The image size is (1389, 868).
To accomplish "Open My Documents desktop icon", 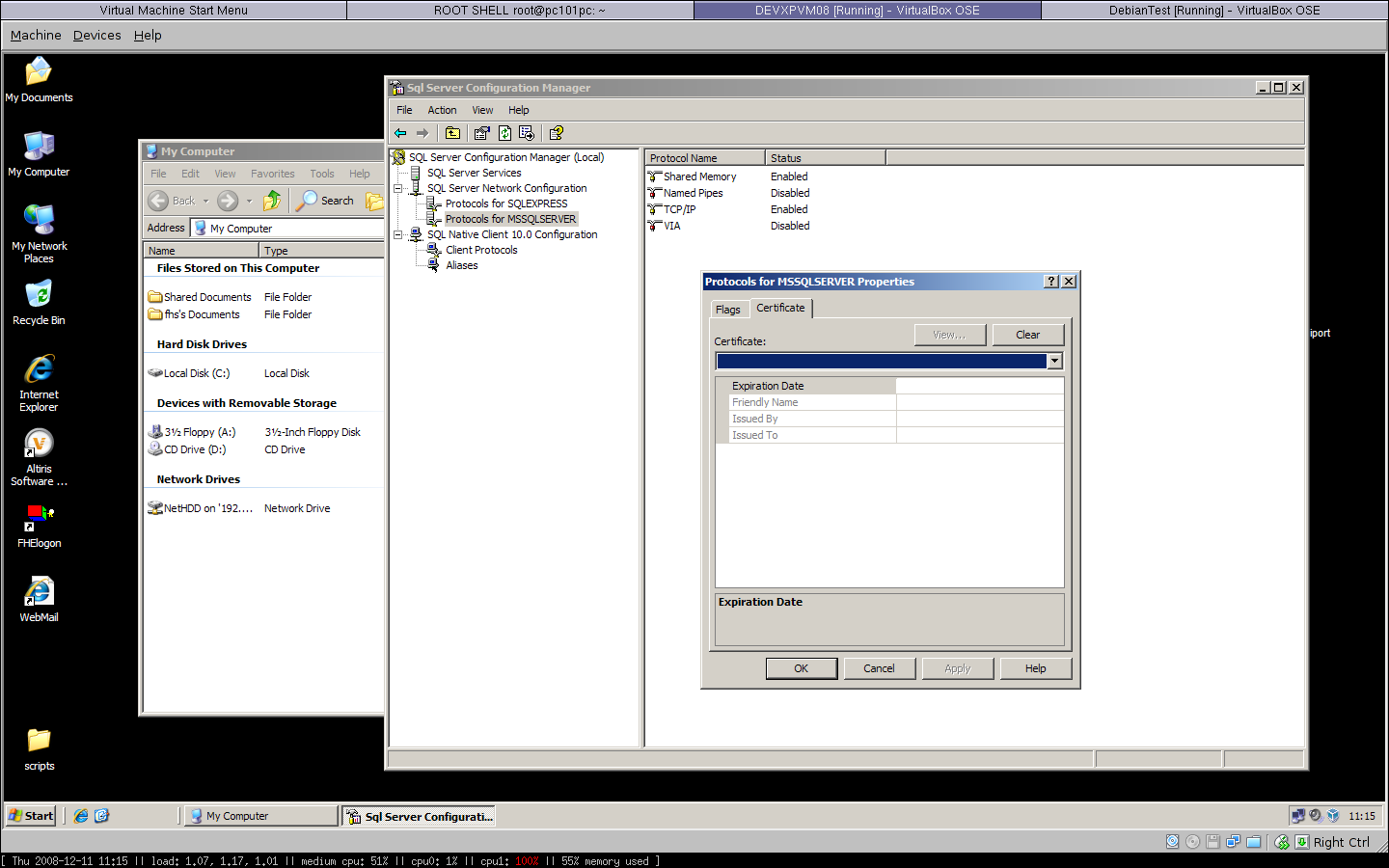I will click(x=39, y=80).
